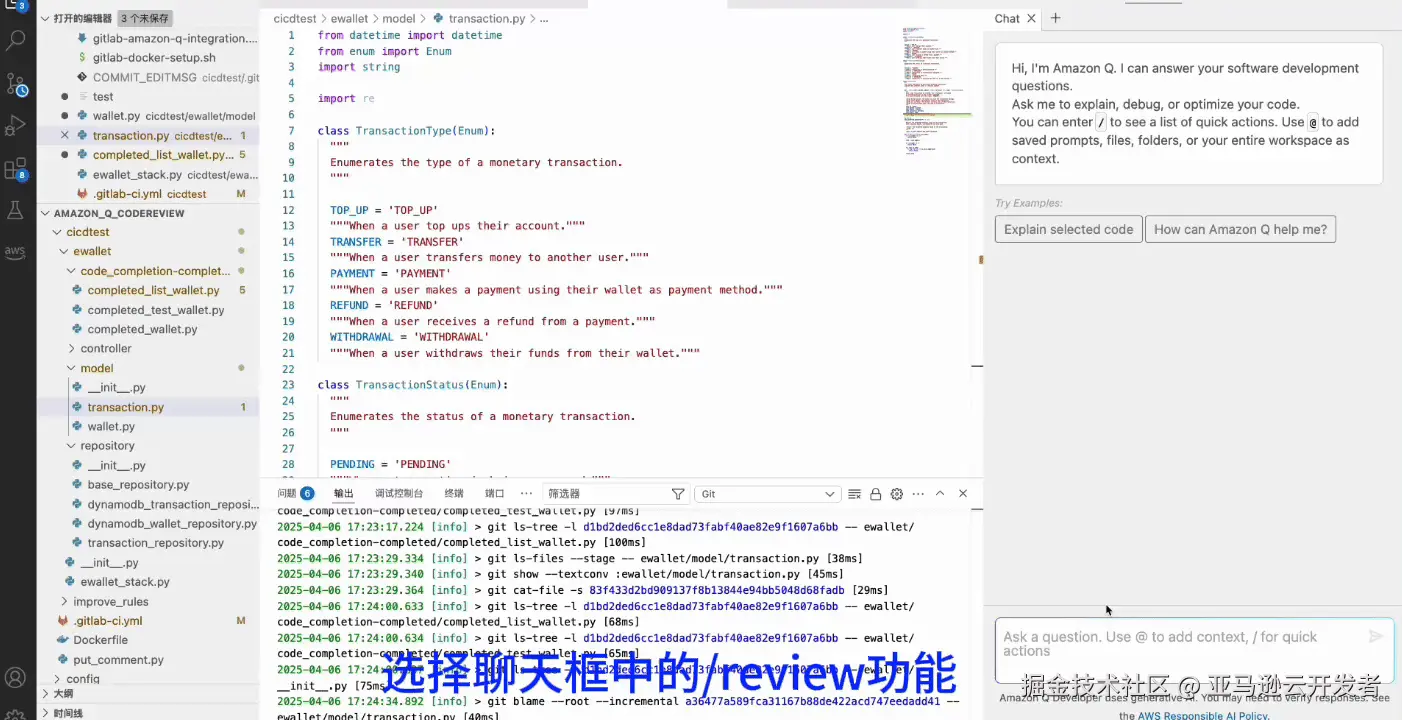Viewport: 1402px width, 720px height.
Task: Open more actions in output panel toolbar
Action: pyautogui.click(x=918, y=494)
